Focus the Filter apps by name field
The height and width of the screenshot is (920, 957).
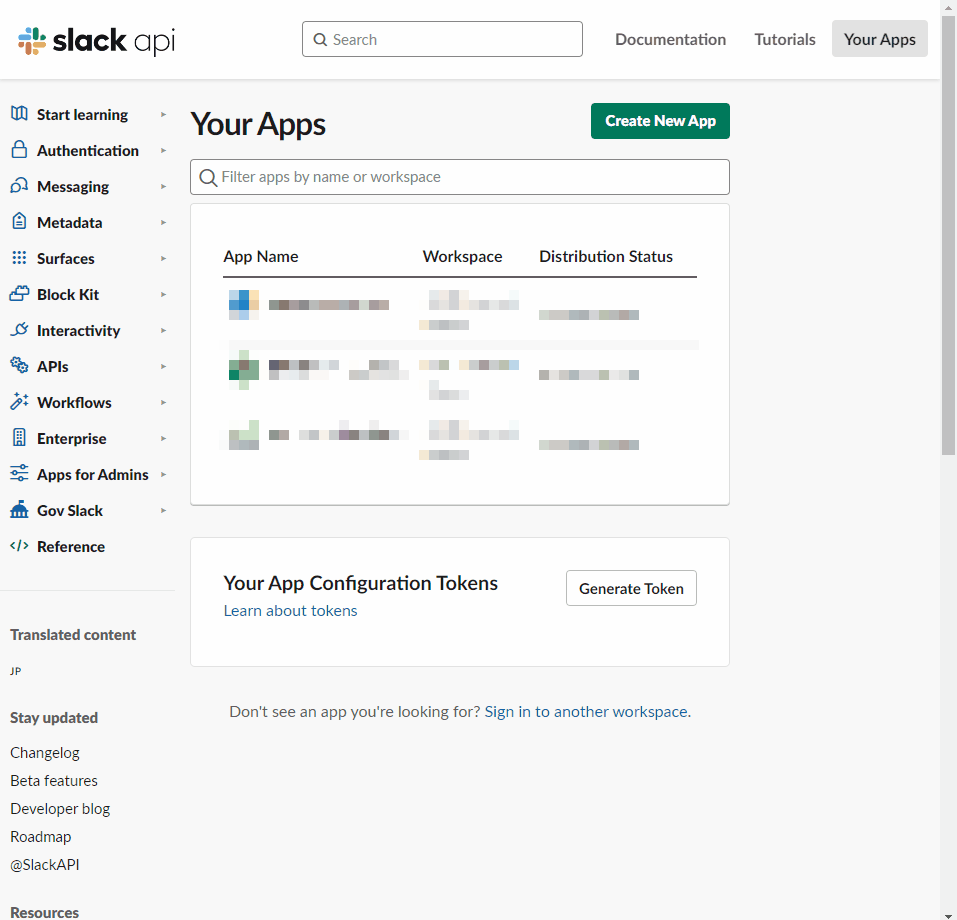point(460,177)
